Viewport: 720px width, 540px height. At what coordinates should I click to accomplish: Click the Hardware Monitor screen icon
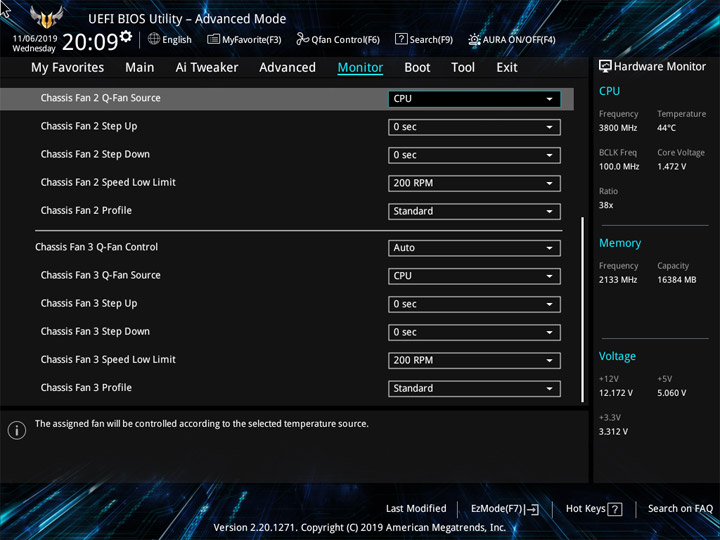(605, 67)
